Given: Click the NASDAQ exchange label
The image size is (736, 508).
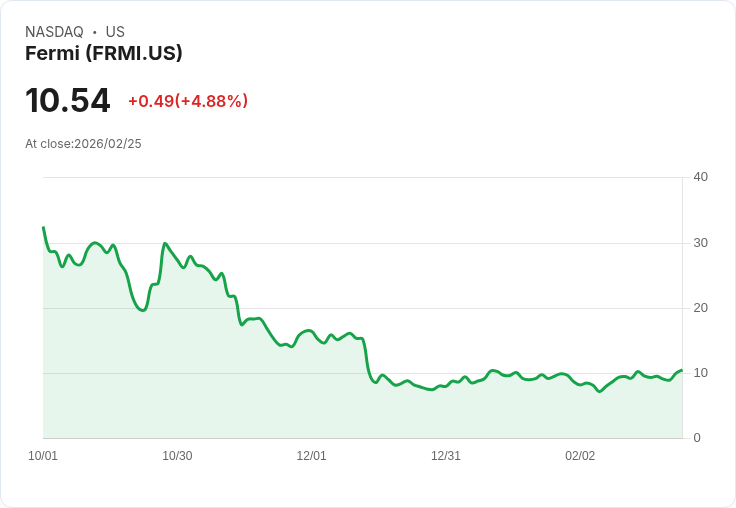Looking at the screenshot, I should click(x=54, y=32).
